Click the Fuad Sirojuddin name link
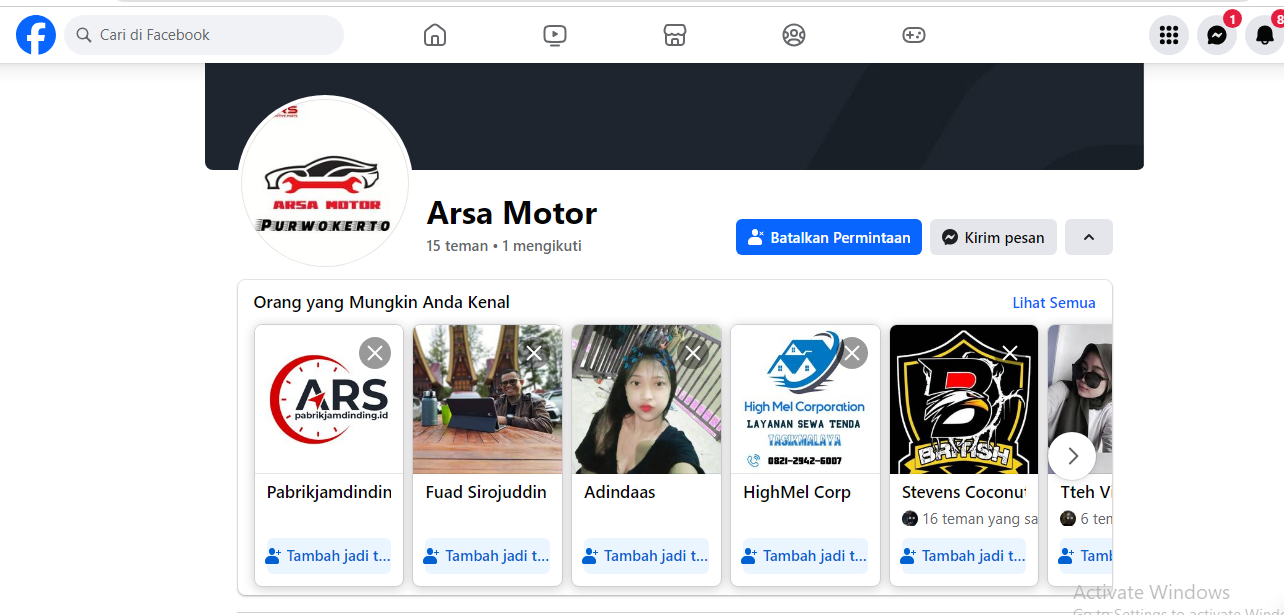The width and height of the screenshot is (1284, 615). [x=486, y=492]
